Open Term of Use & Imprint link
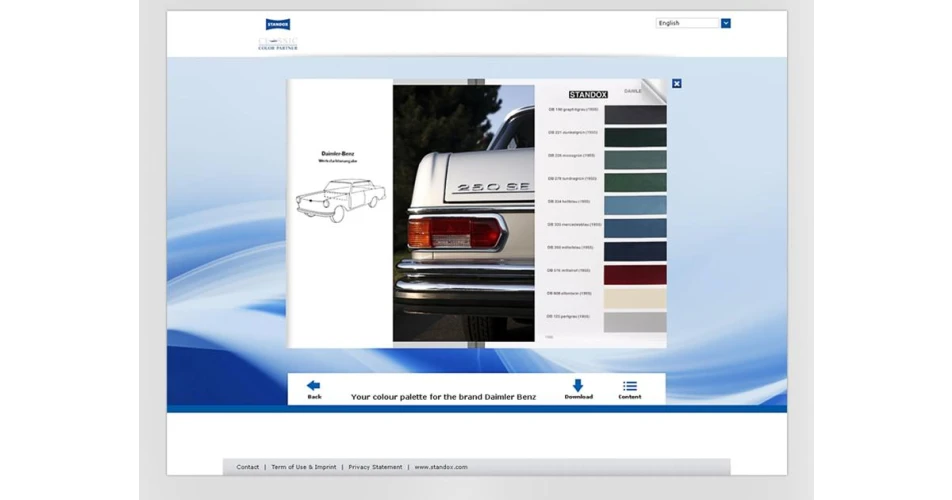This screenshot has width=952, height=500. [304, 467]
